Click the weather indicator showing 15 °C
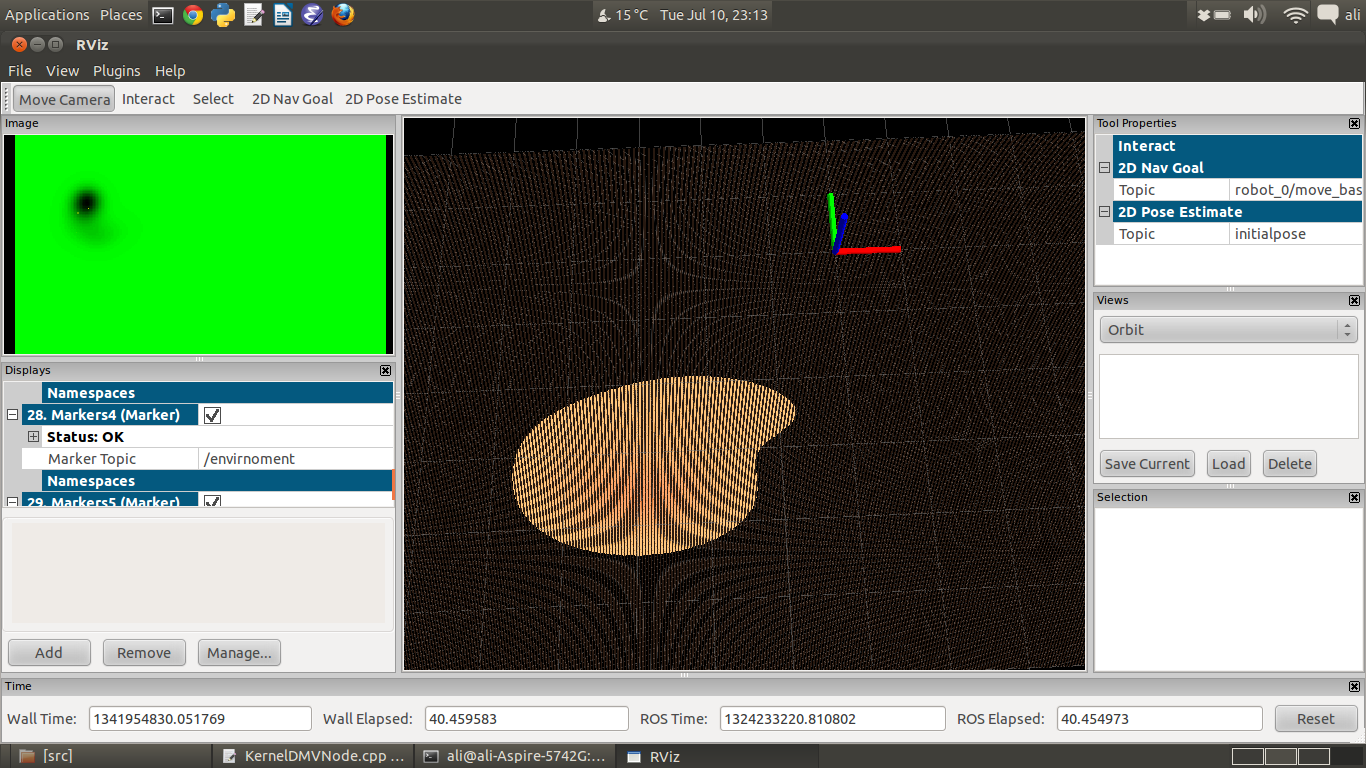 coord(622,15)
